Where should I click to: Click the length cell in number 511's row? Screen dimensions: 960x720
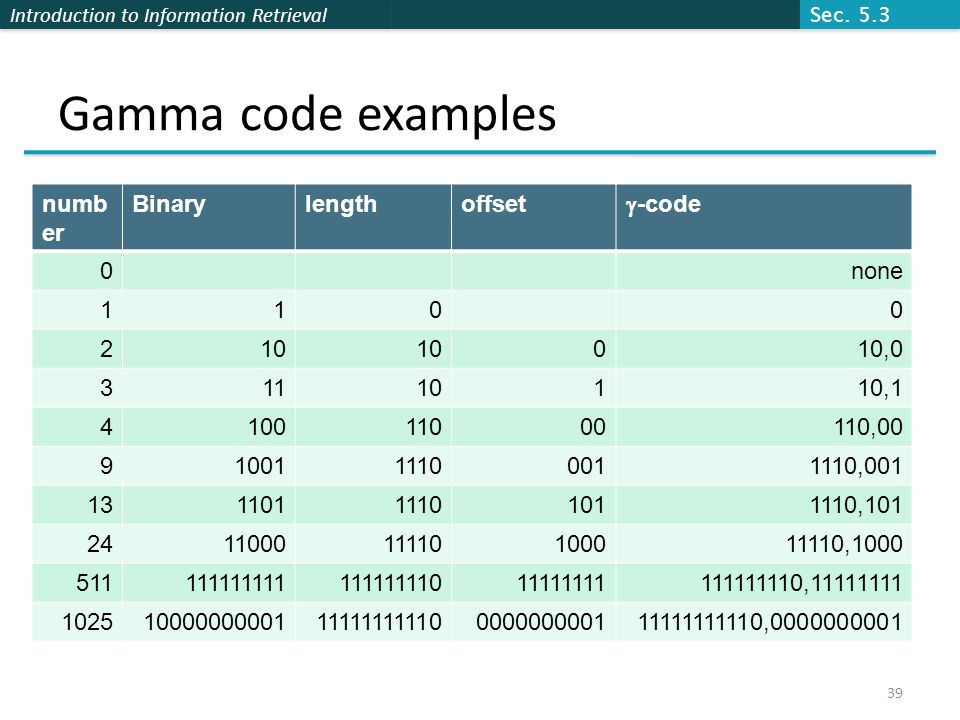coord(373,583)
